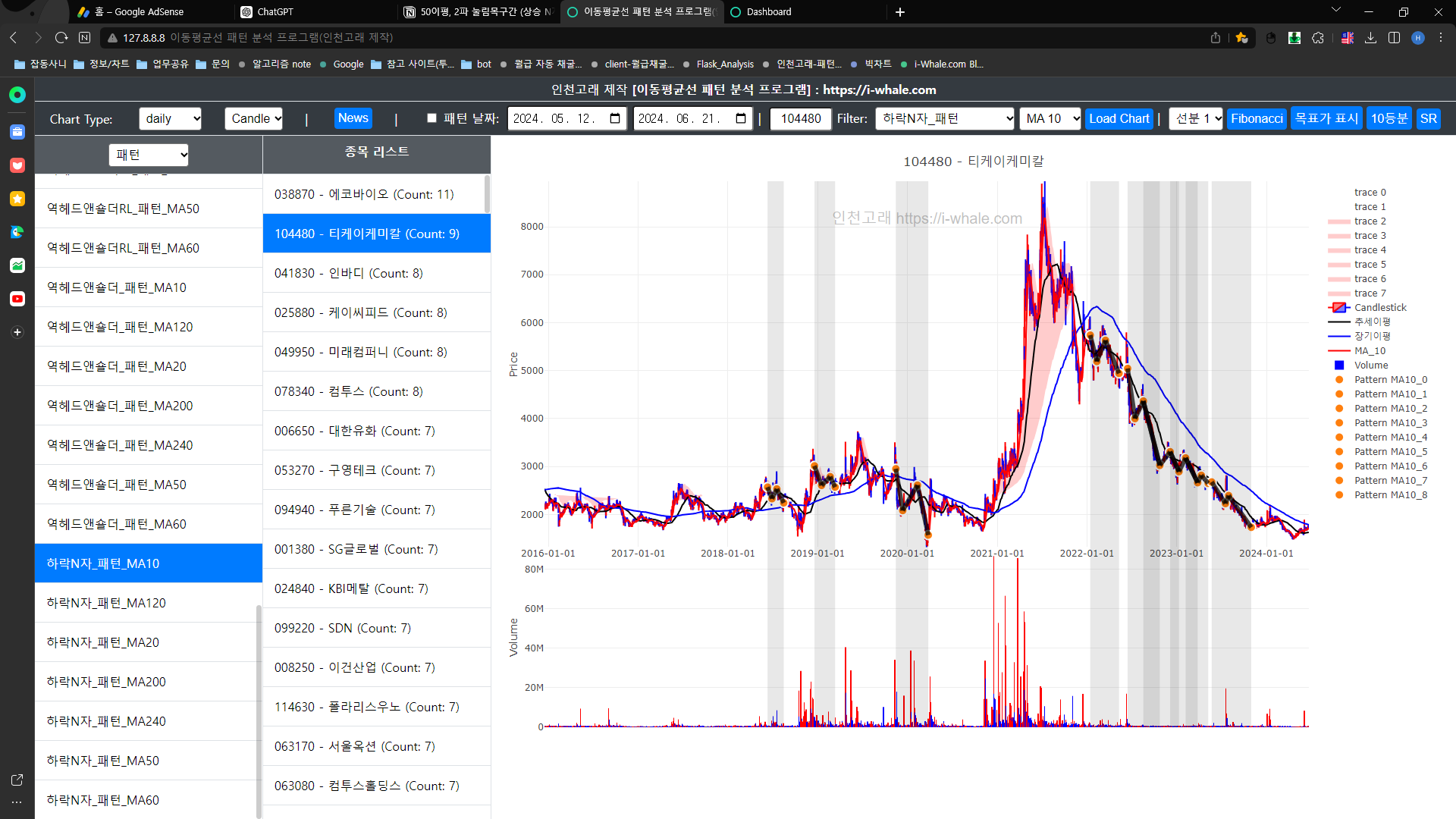
Task: Switch to the ChatGPT browser tab
Action: (x=275, y=11)
